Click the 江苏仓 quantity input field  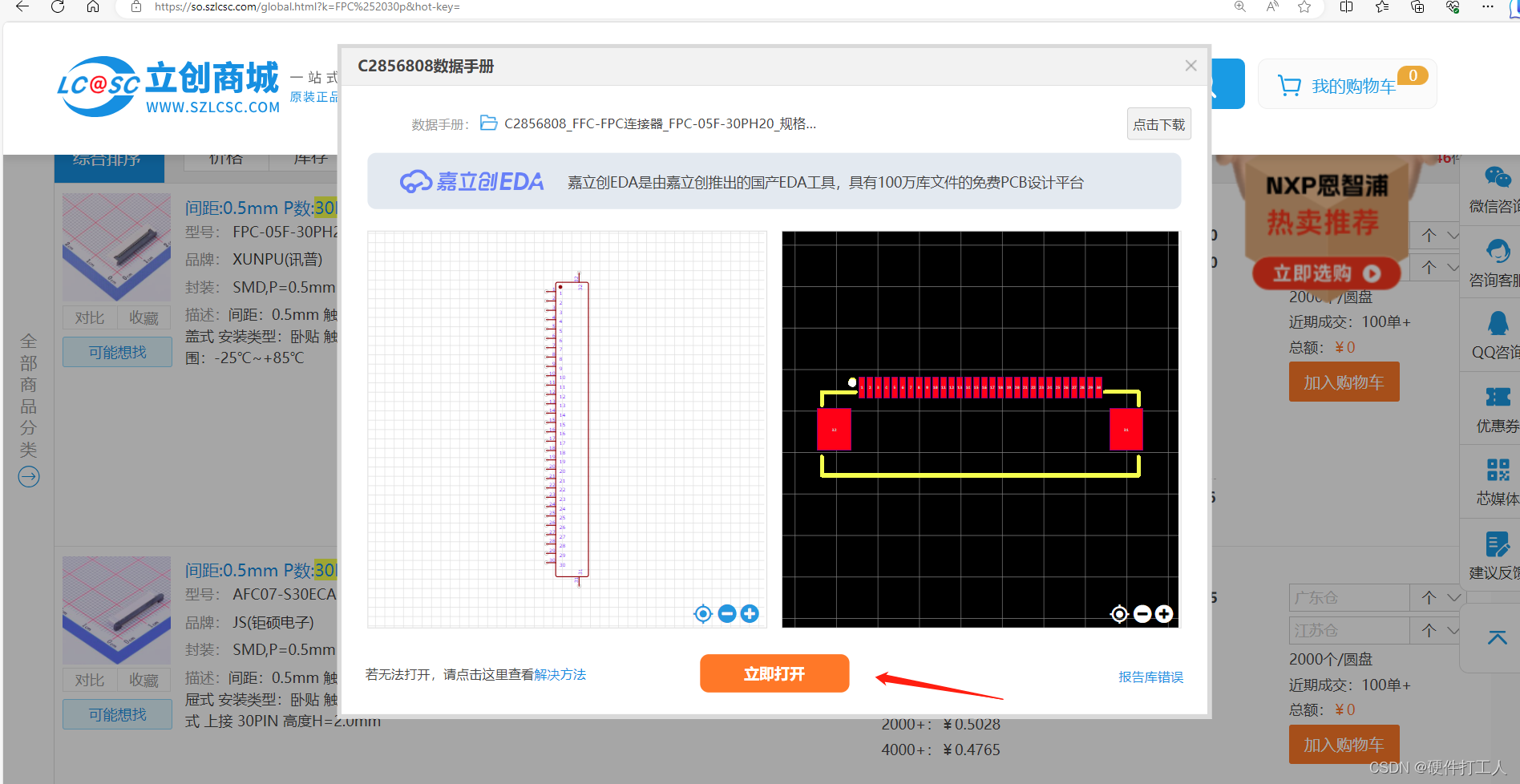point(1349,630)
